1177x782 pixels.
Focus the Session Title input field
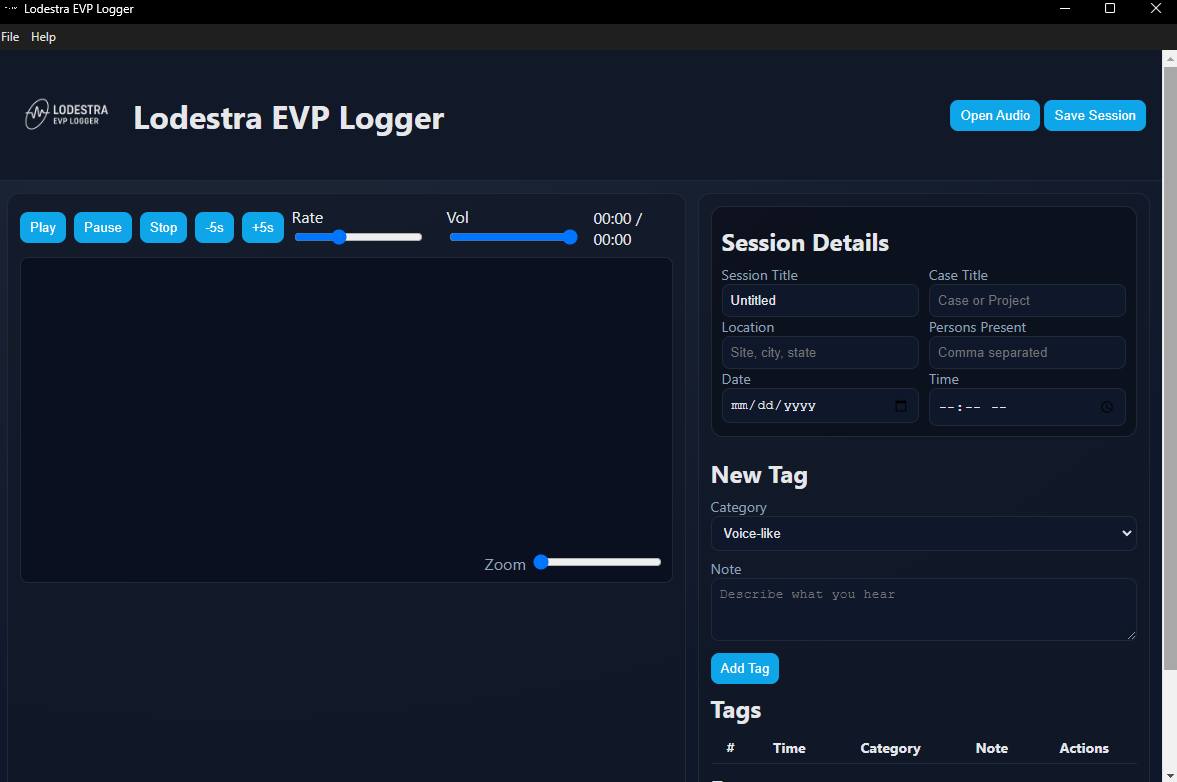click(819, 300)
